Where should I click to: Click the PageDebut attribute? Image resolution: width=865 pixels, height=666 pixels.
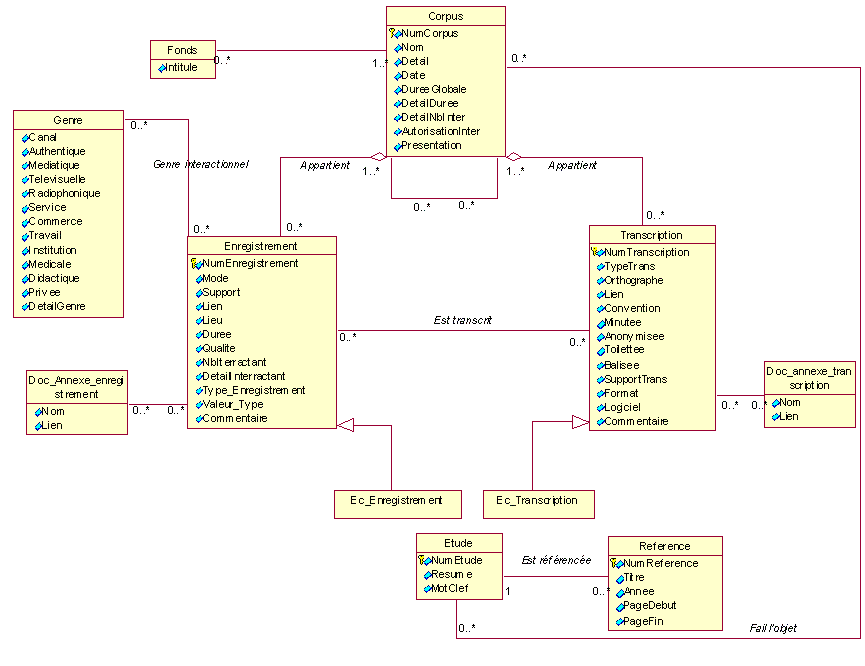(646, 606)
